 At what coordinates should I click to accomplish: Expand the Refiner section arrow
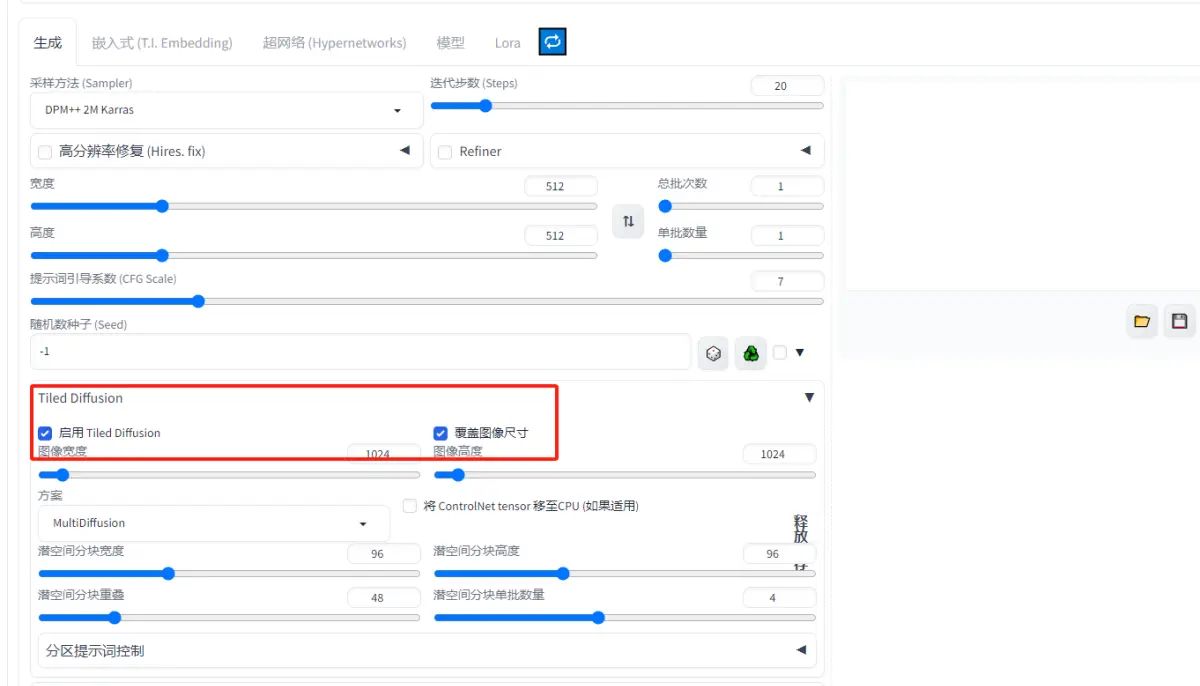tap(805, 151)
